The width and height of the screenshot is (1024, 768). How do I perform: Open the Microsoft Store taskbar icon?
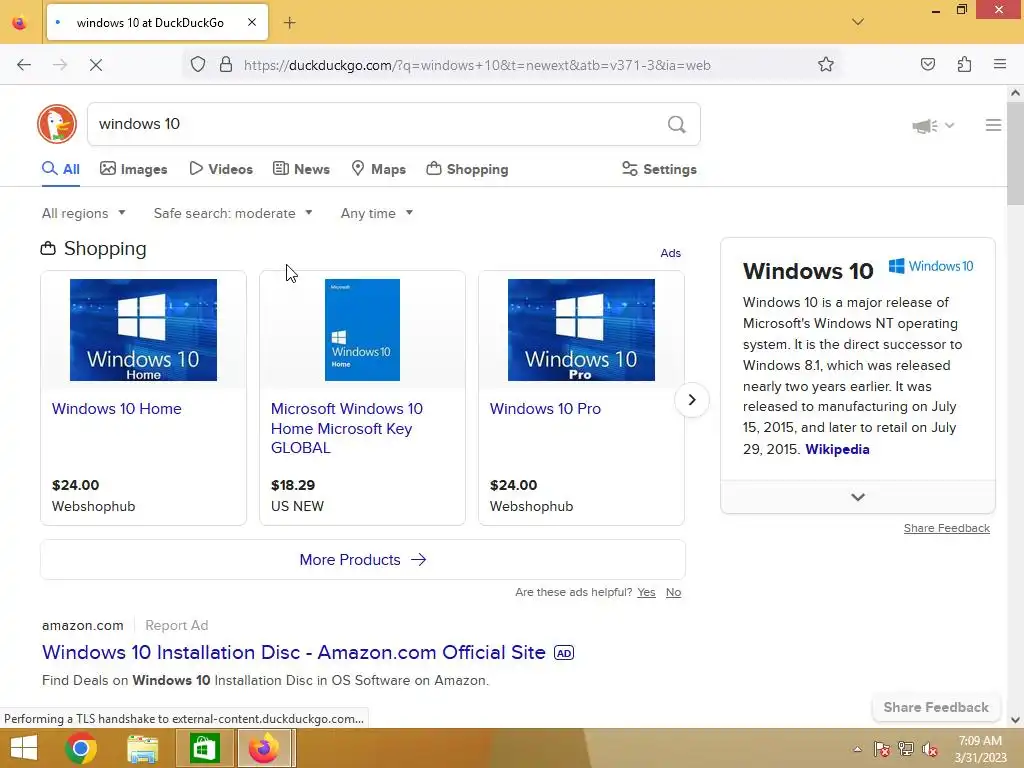pyautogui.click(x=204, y=748)
